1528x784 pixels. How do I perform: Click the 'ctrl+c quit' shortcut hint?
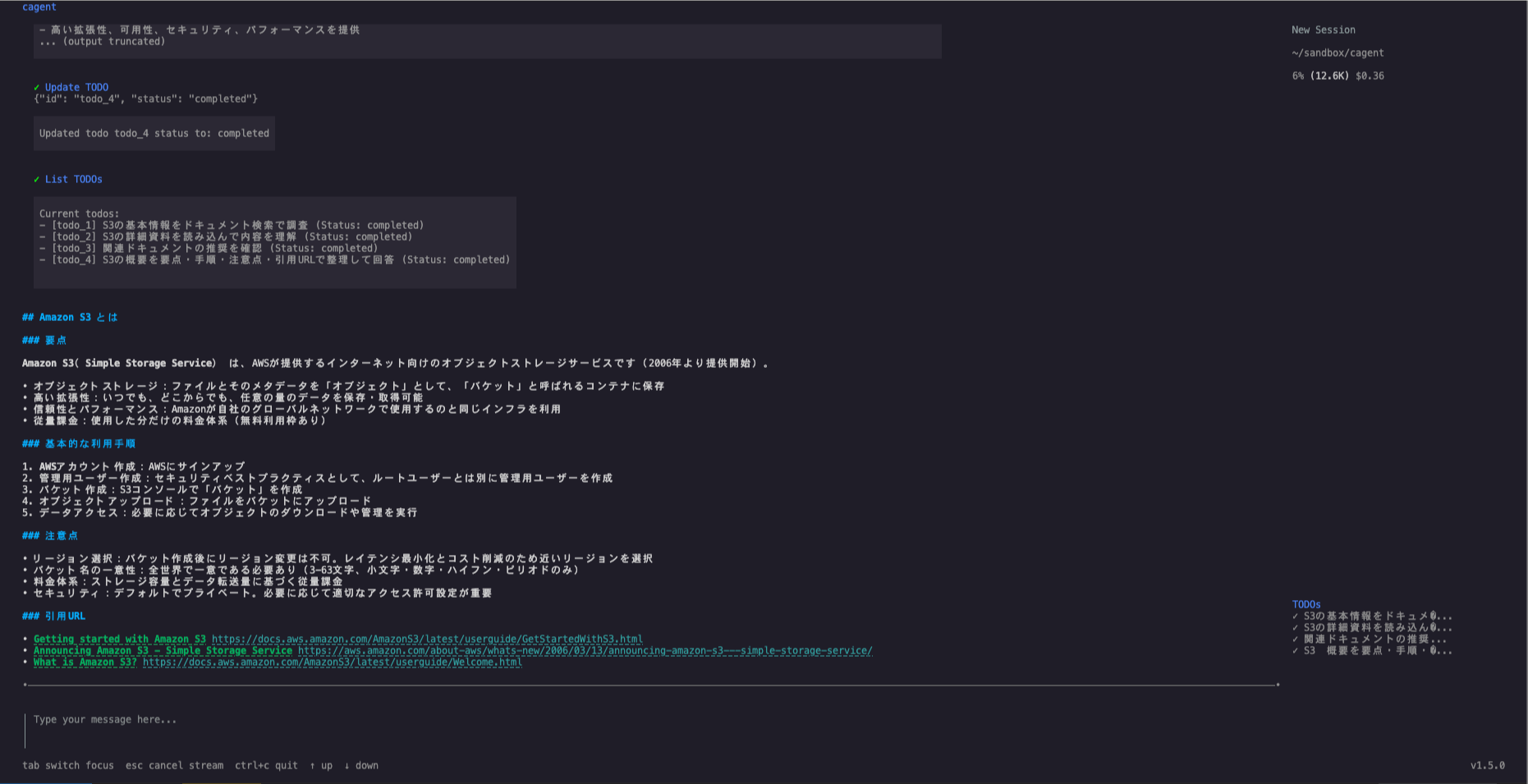(x=266, y=765)
